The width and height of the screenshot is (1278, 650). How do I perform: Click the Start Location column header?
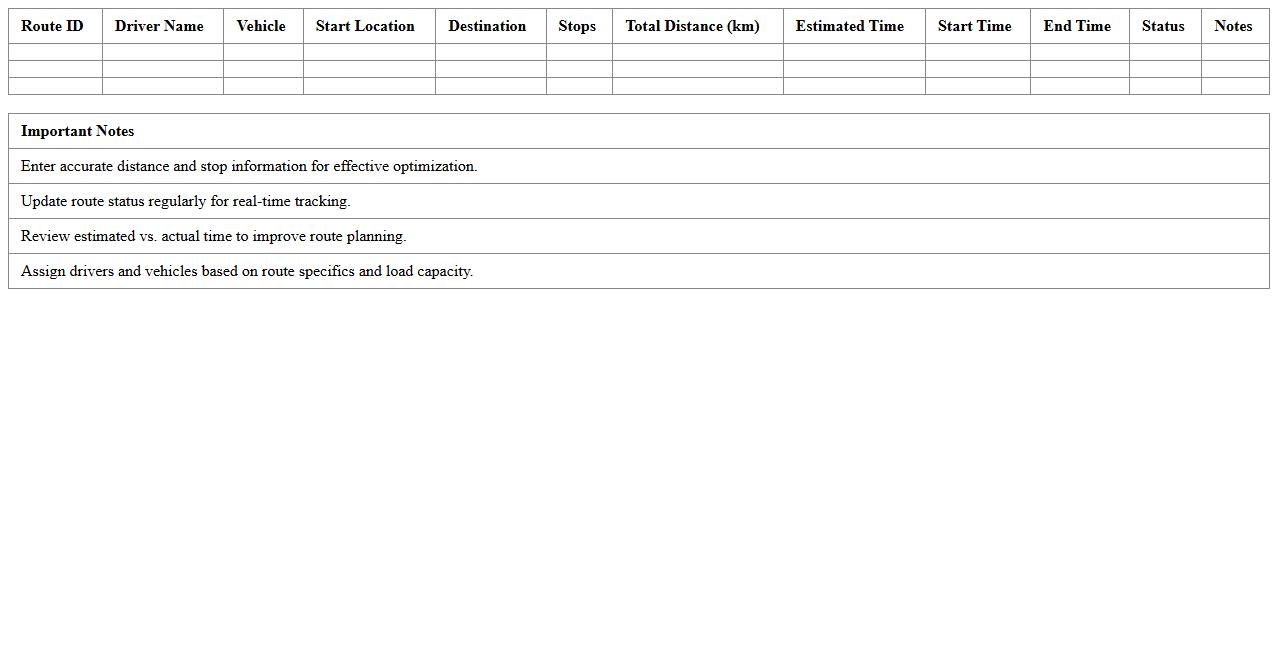365,26
